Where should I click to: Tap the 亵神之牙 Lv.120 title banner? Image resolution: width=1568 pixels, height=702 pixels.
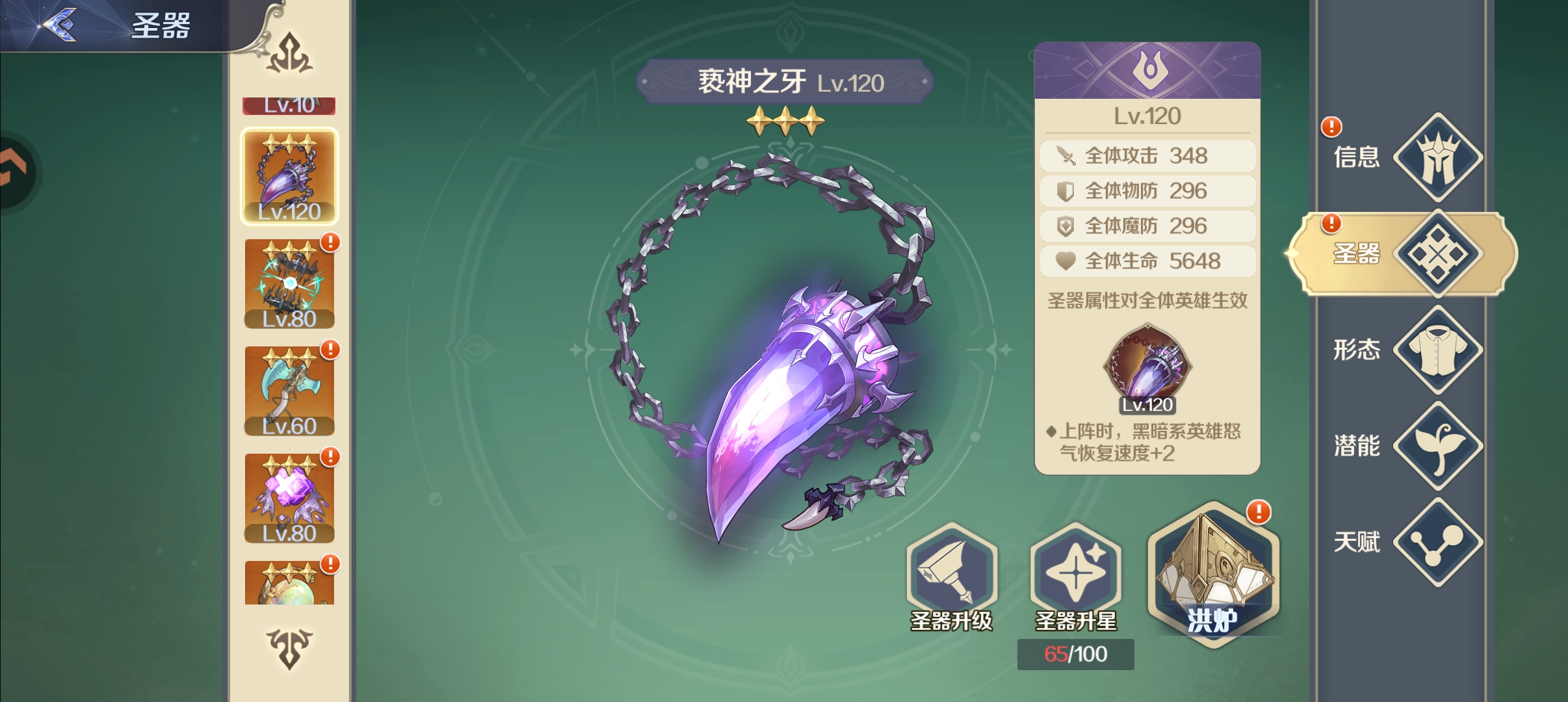pos(785,82)
